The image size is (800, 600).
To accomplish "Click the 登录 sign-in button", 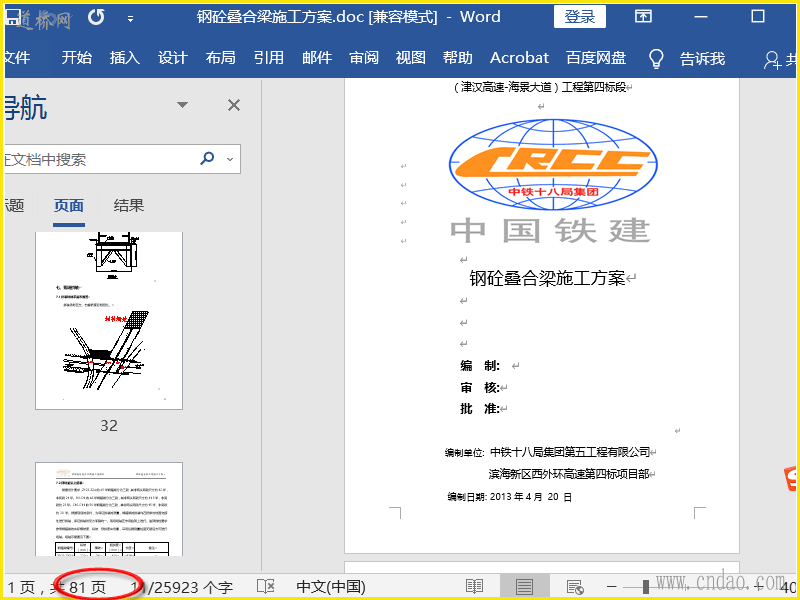I will click(580, 17).
